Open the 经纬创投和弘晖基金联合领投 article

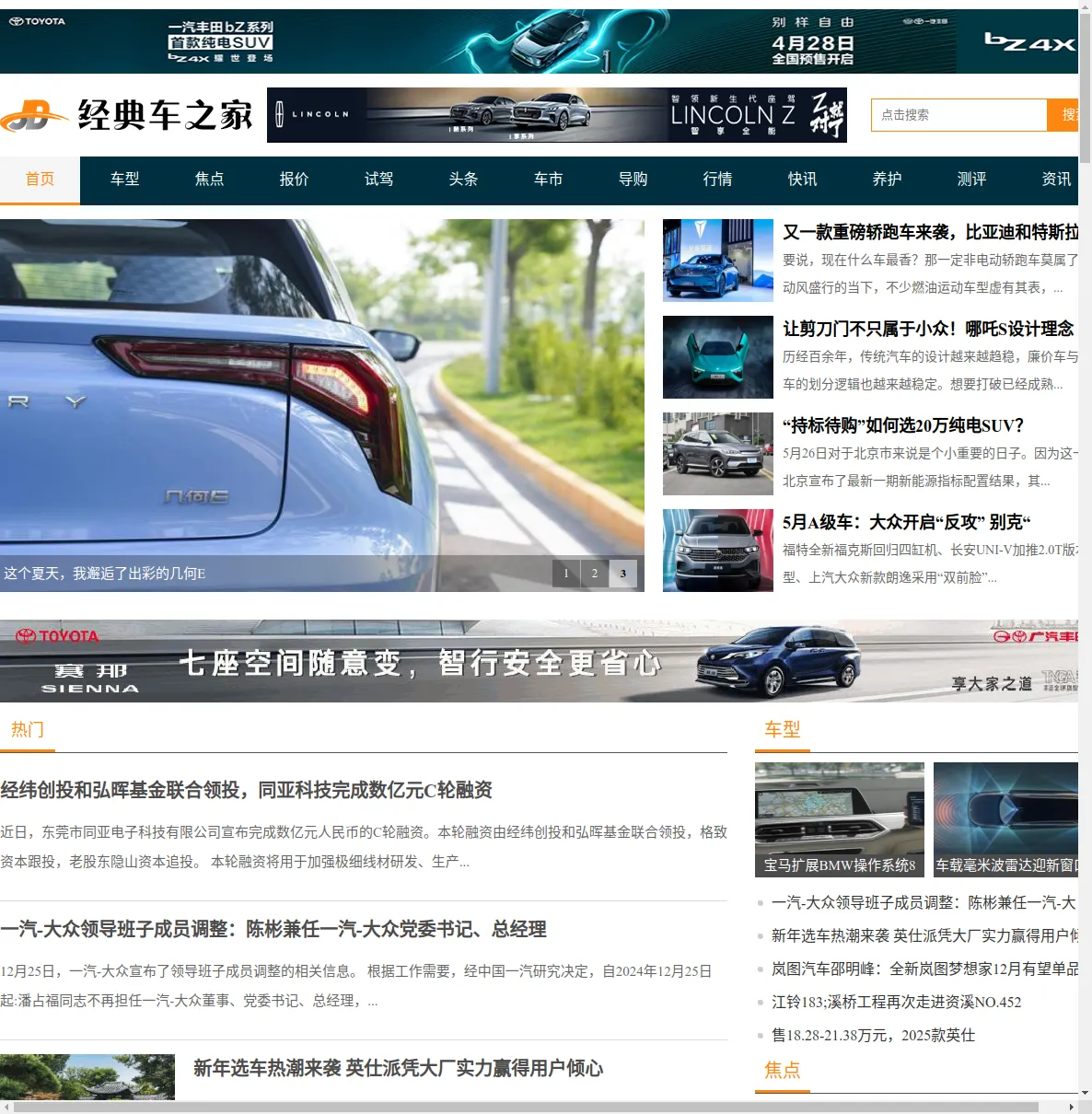tap(247, 790)
